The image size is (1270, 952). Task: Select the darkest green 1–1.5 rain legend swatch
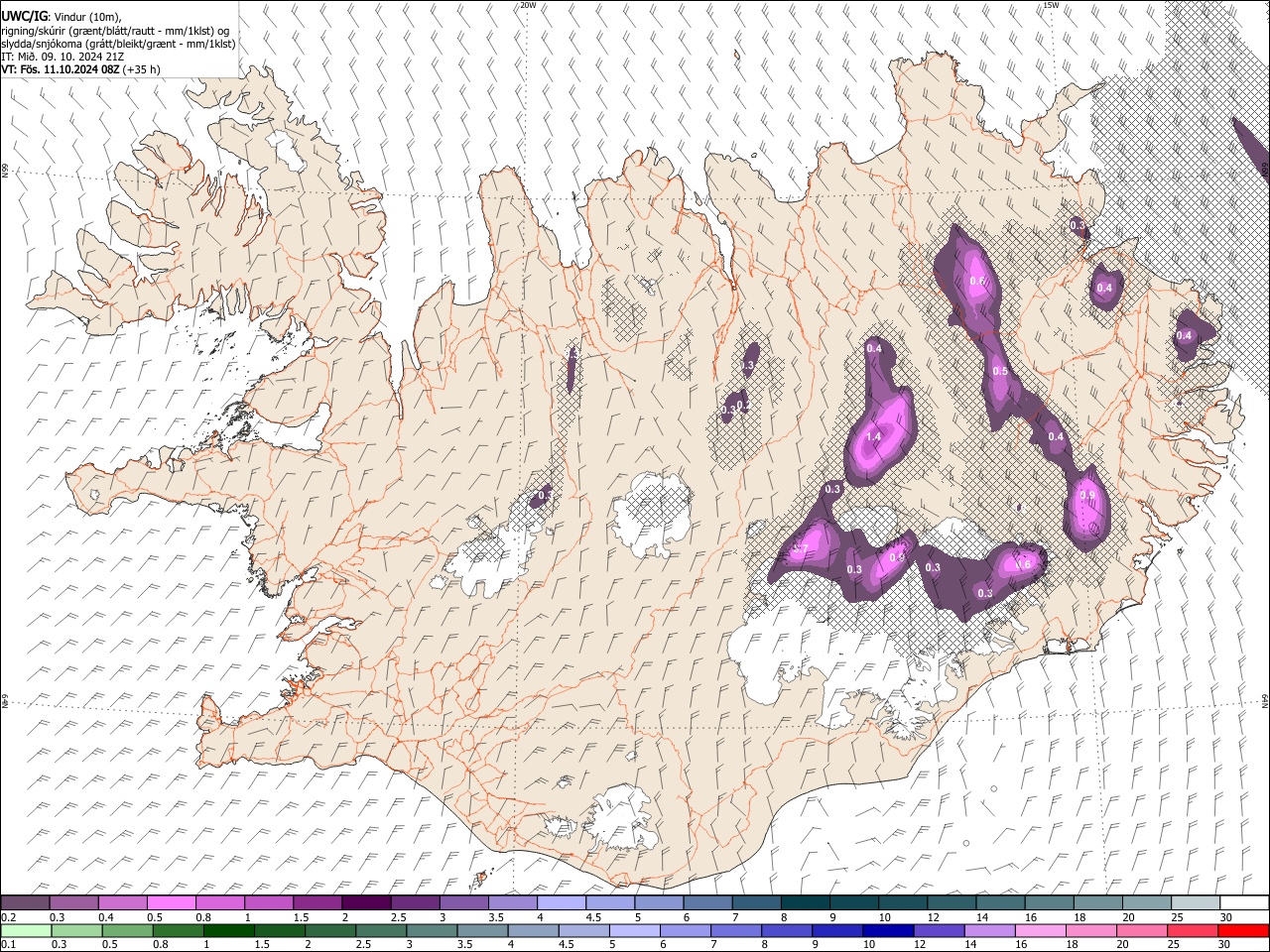point(229,930)
